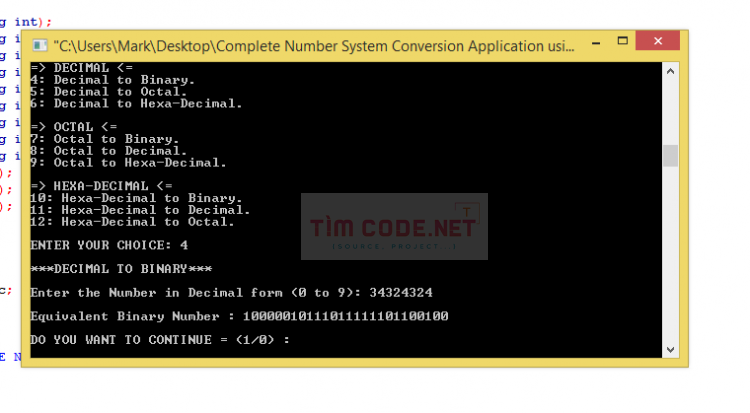
Task: Click the console window's system icon
Action: 40,45
